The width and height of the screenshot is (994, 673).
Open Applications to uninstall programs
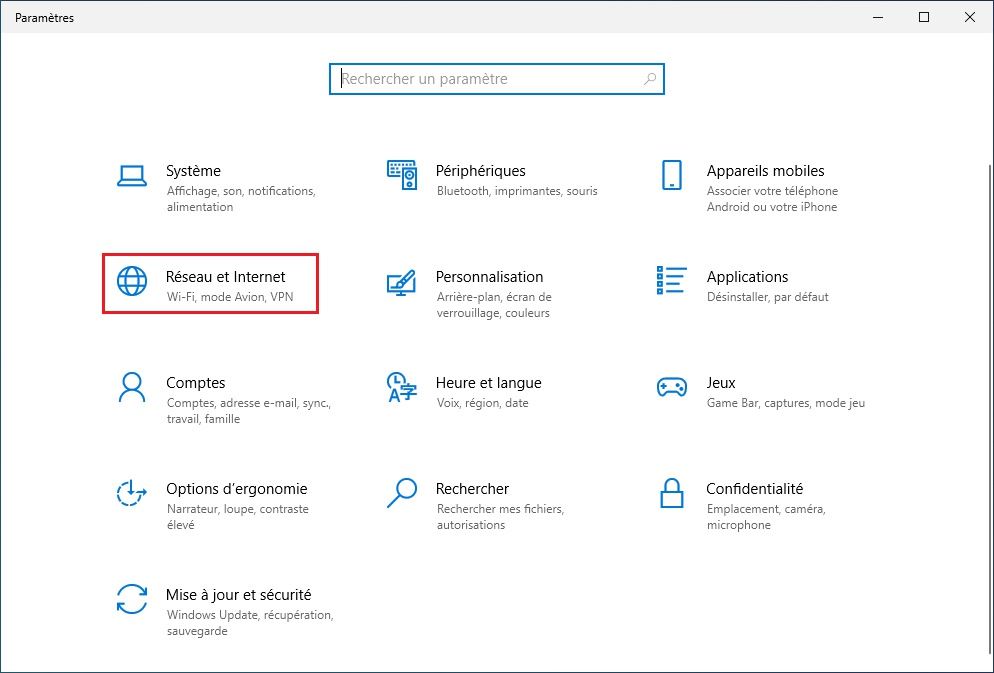click(747, 276)
